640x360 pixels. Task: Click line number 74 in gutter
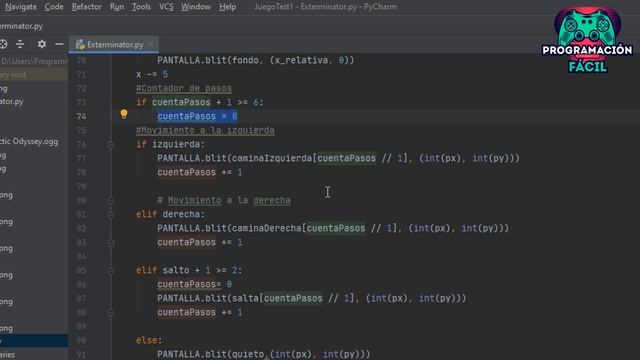[81, 116]
